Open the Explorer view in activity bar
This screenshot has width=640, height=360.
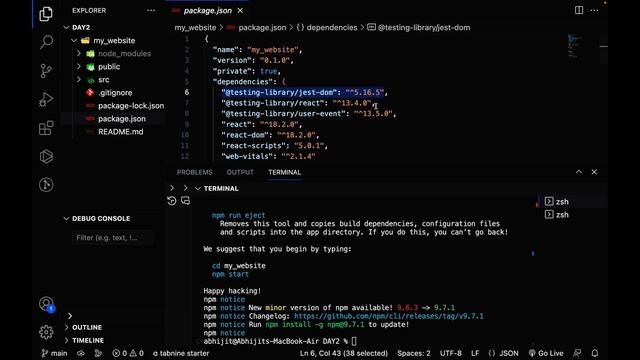(46, 14)
